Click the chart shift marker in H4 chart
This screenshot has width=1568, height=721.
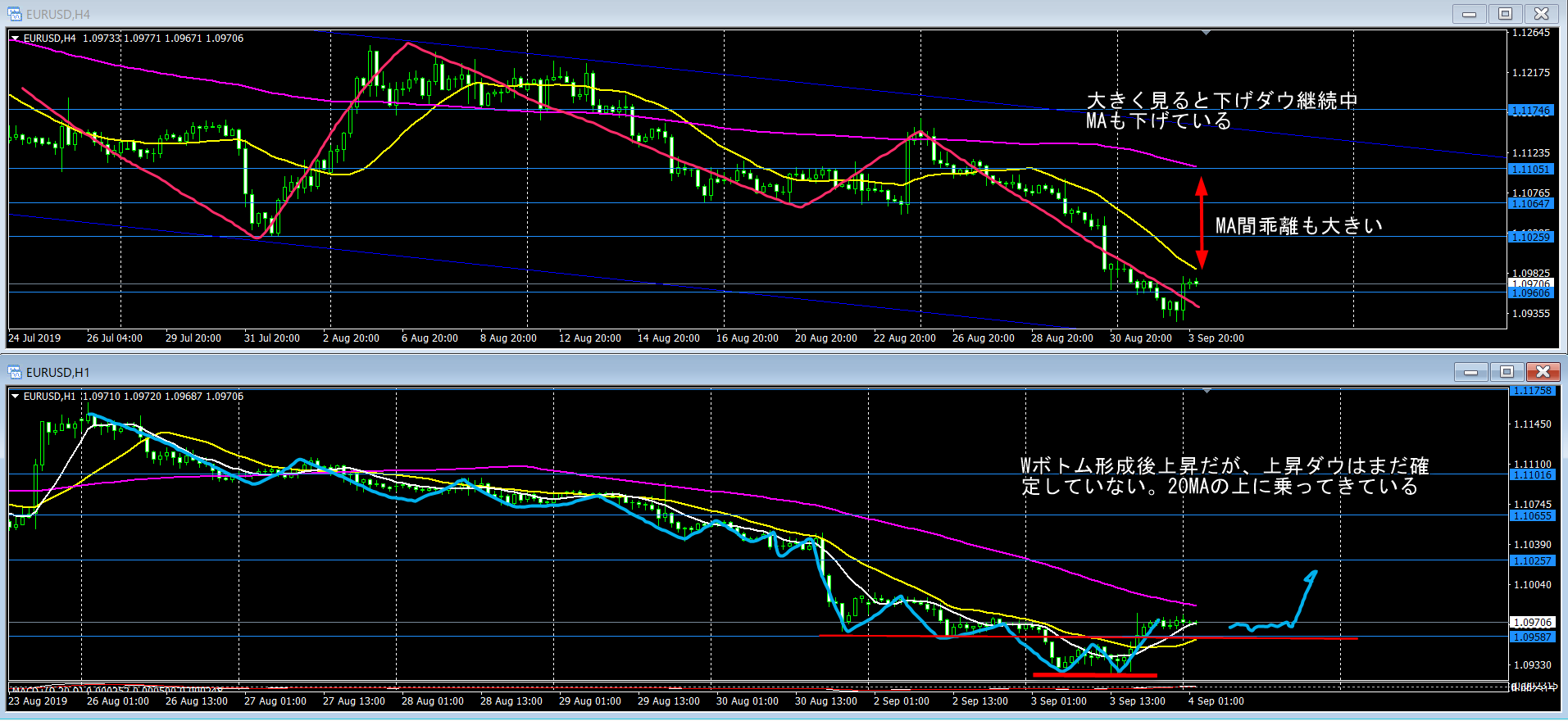(1206, 34)
